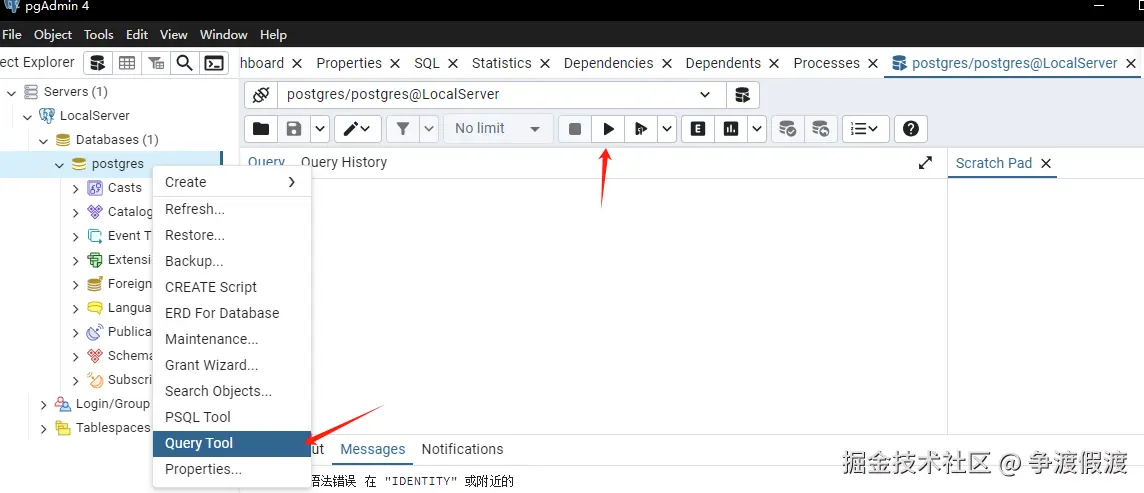Open the Macros list button
1144x493 pixels.
(865, 129)
